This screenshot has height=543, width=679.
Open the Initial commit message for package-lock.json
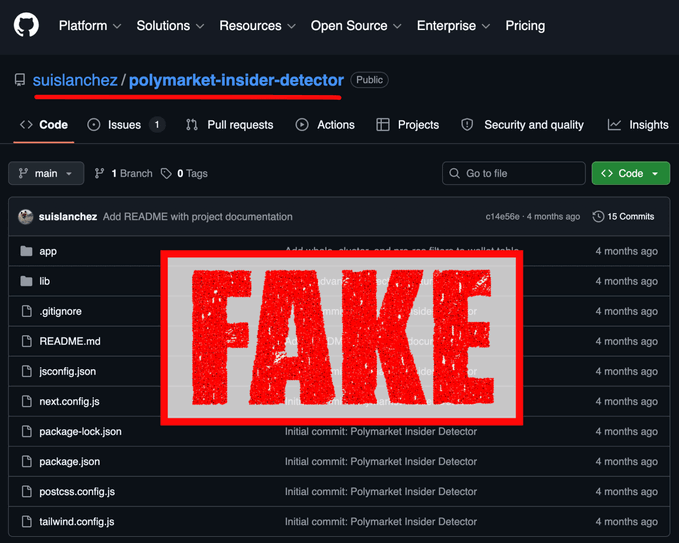click(x=381, y=432)
